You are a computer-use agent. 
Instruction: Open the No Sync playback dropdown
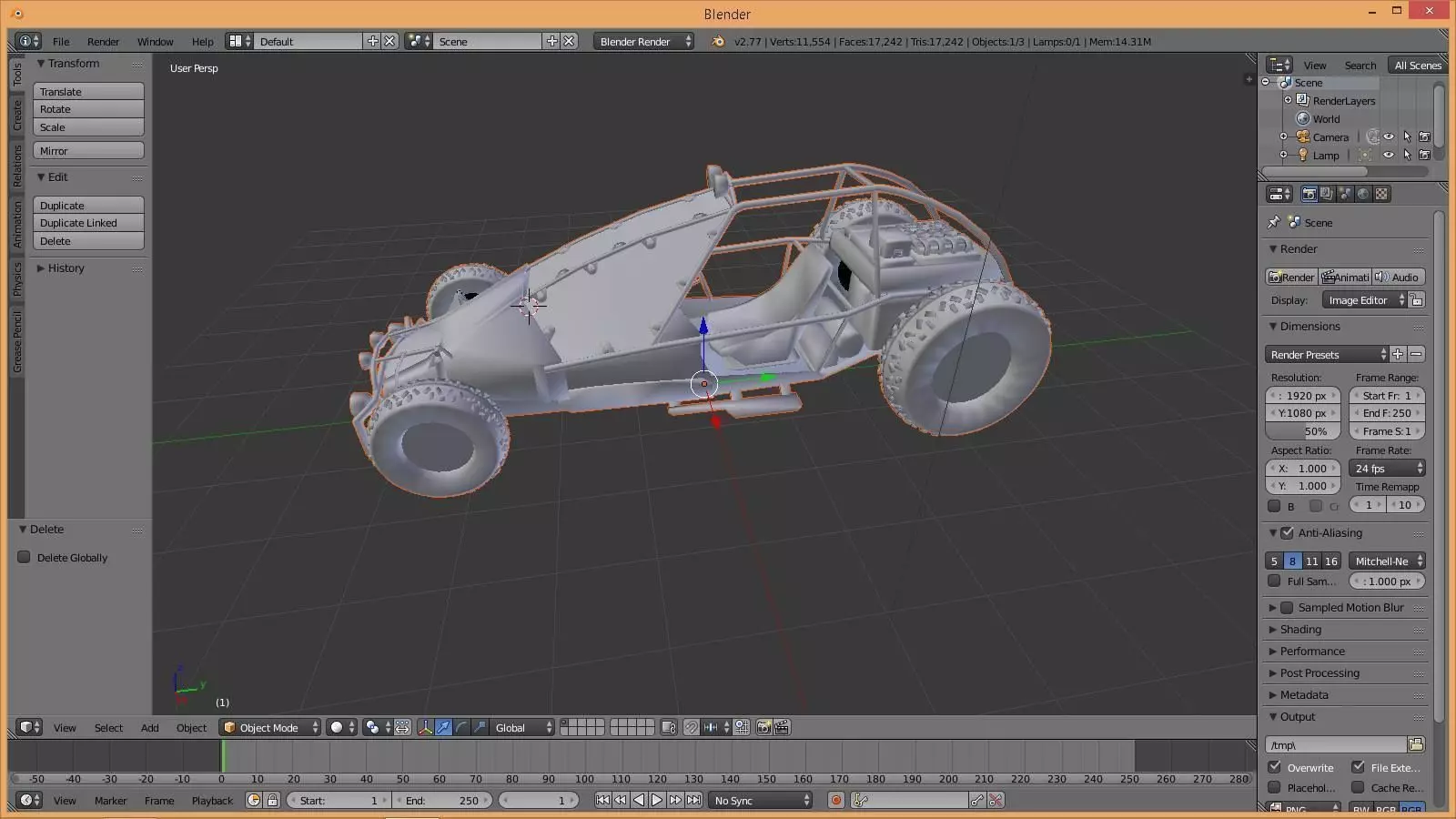coord(761,800)
